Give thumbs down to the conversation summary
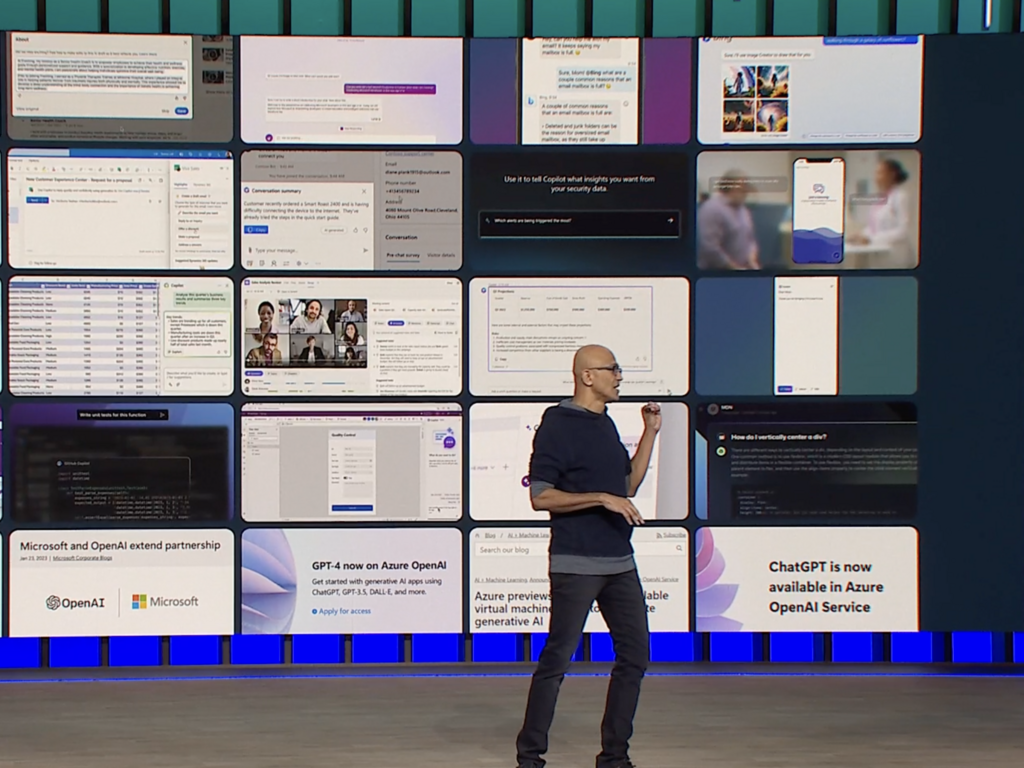 pos(365,230)
